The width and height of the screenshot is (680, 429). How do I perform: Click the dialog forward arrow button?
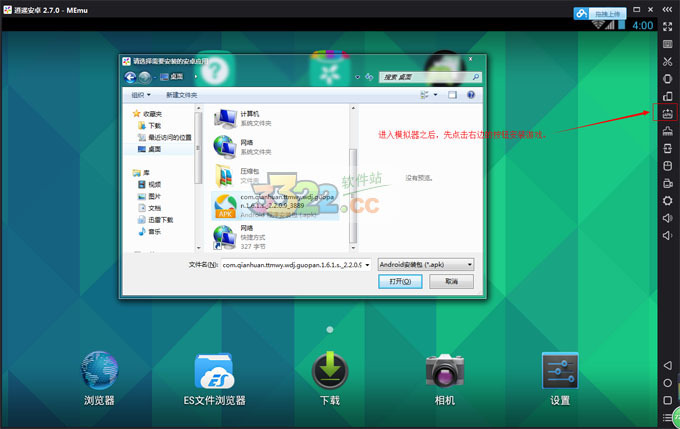point(145,77)
